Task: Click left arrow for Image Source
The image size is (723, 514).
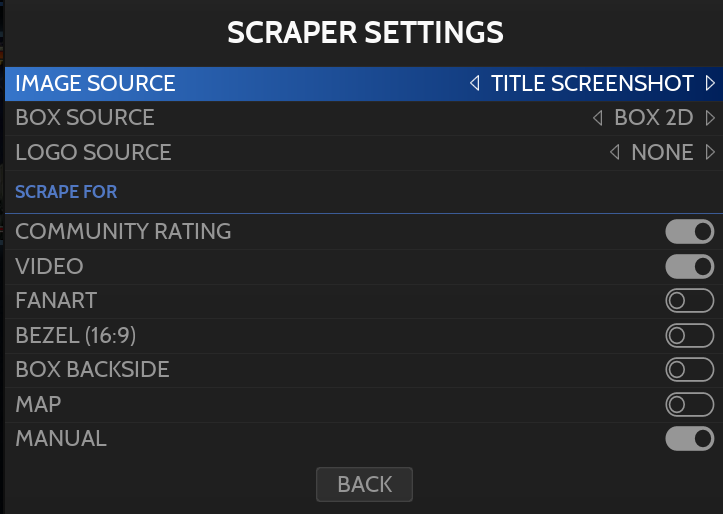Action: point(475,84)
